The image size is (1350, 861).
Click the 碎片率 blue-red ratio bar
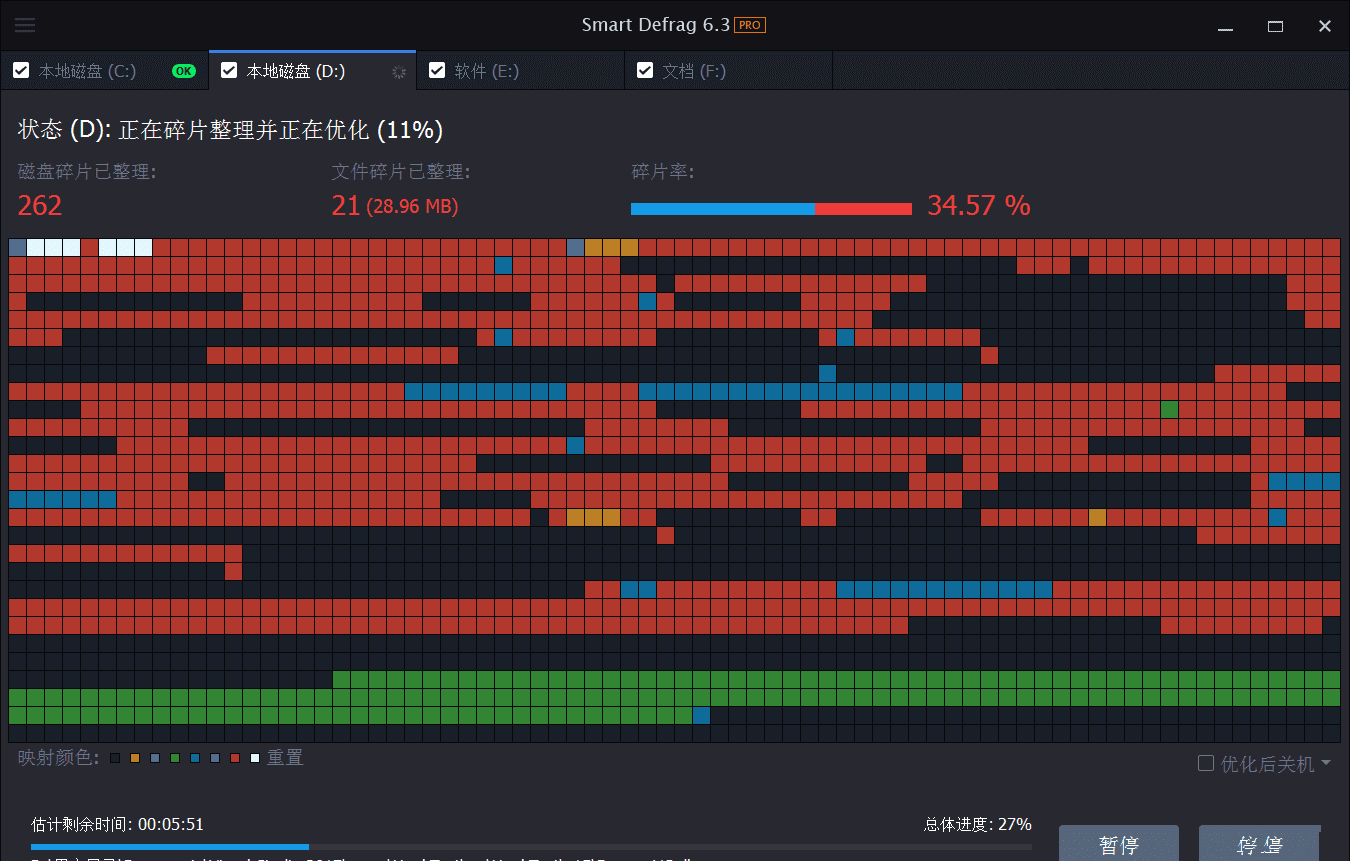[771, 209]
